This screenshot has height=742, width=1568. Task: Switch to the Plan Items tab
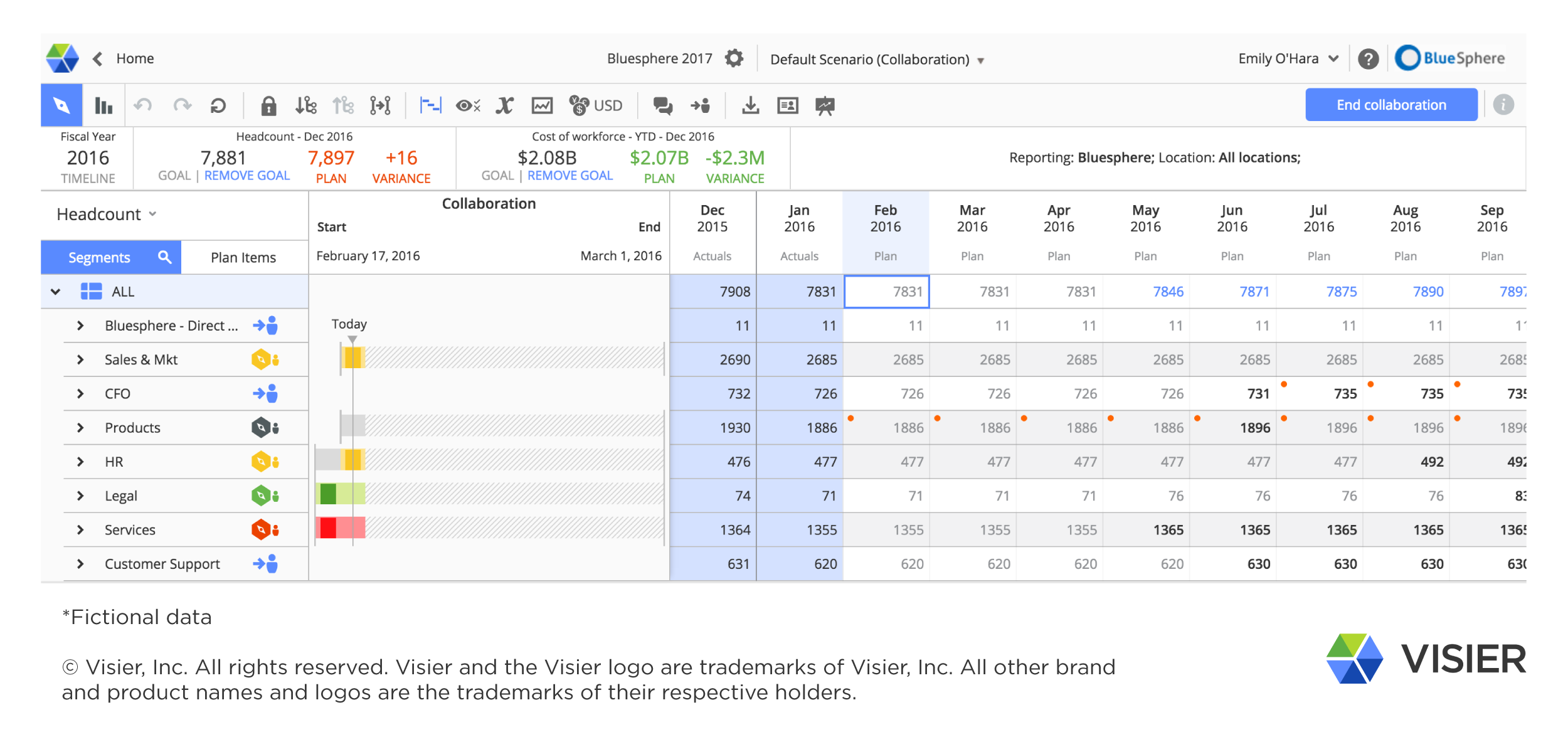click(243, 257)
